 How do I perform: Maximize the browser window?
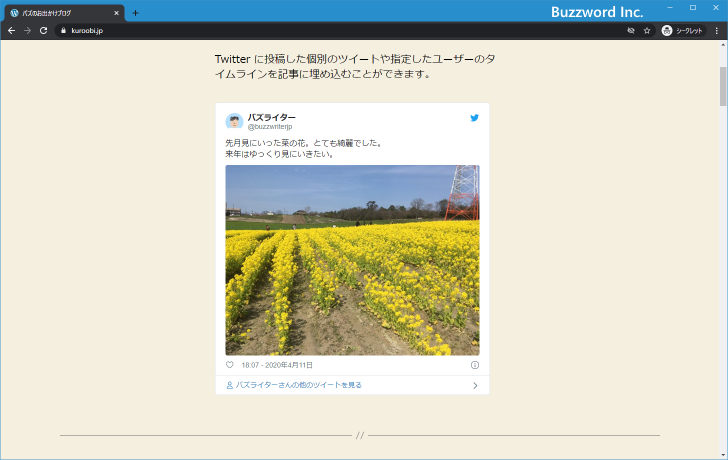[693, 8]
